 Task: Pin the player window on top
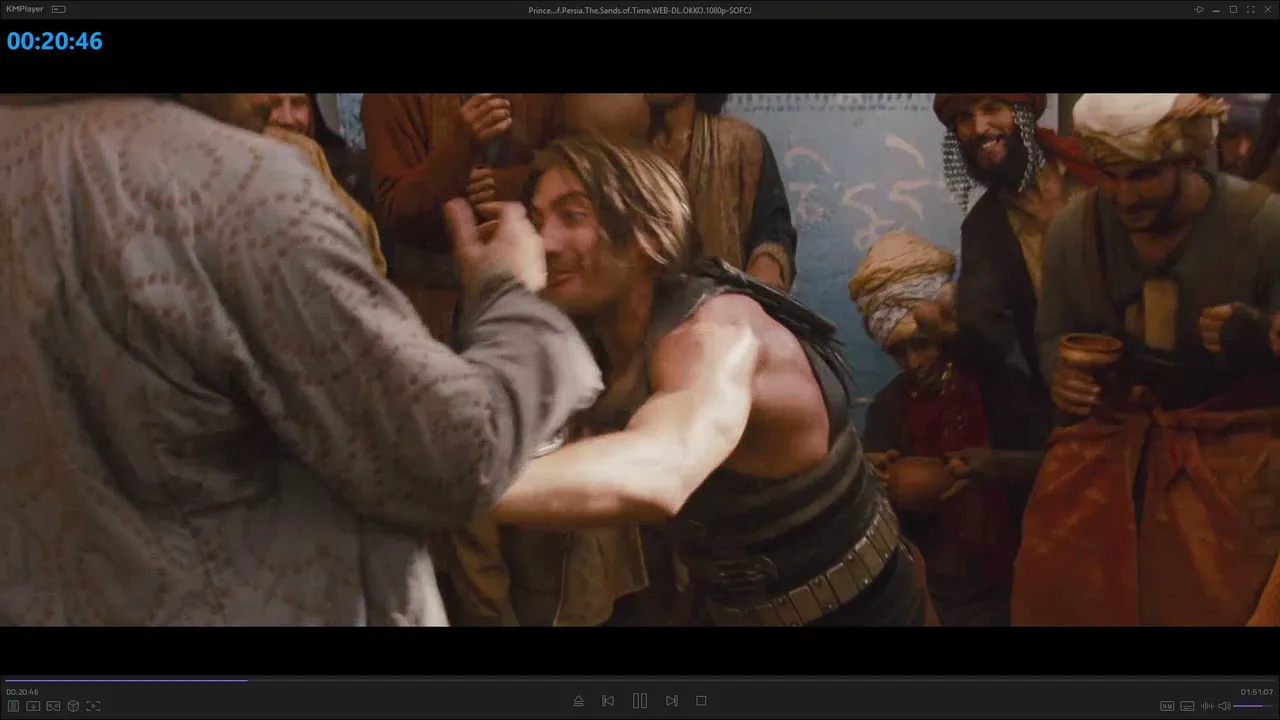[x=1199, y=9]
